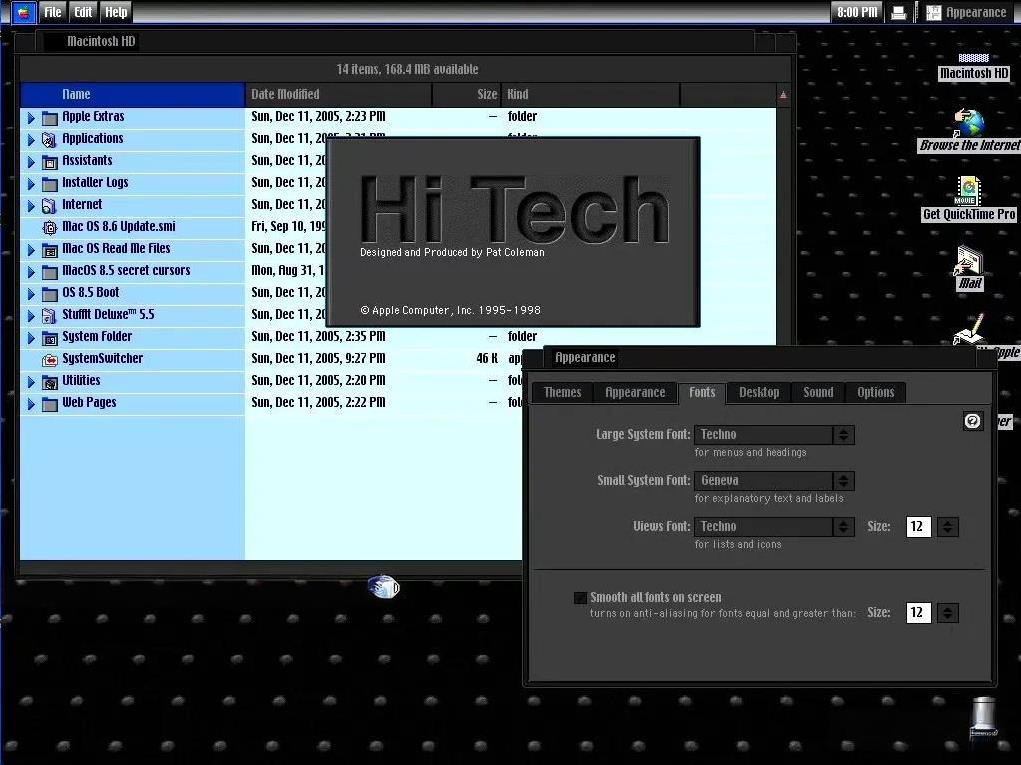Select the MacOS 8.5 secret cursors folder icon
This screenshot has width=1021, height=765.
(49, 272)
